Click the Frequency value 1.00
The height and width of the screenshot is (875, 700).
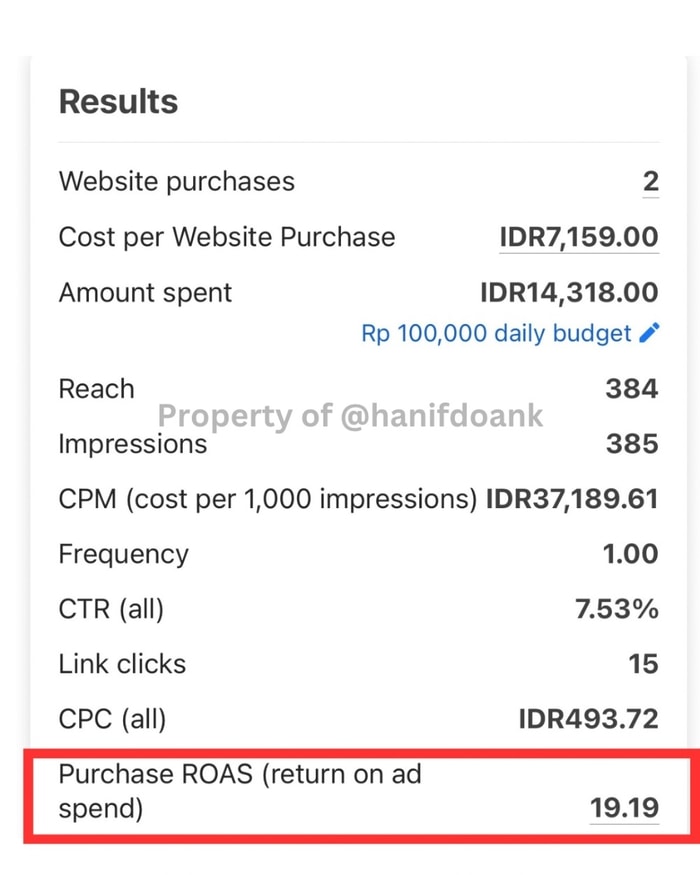click(x=630, y=554)
